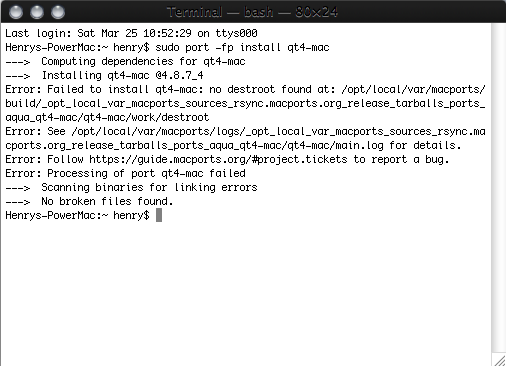
Task: Click the https://guide.macports.org/#project.tickets URL
Action: (218, 159)
